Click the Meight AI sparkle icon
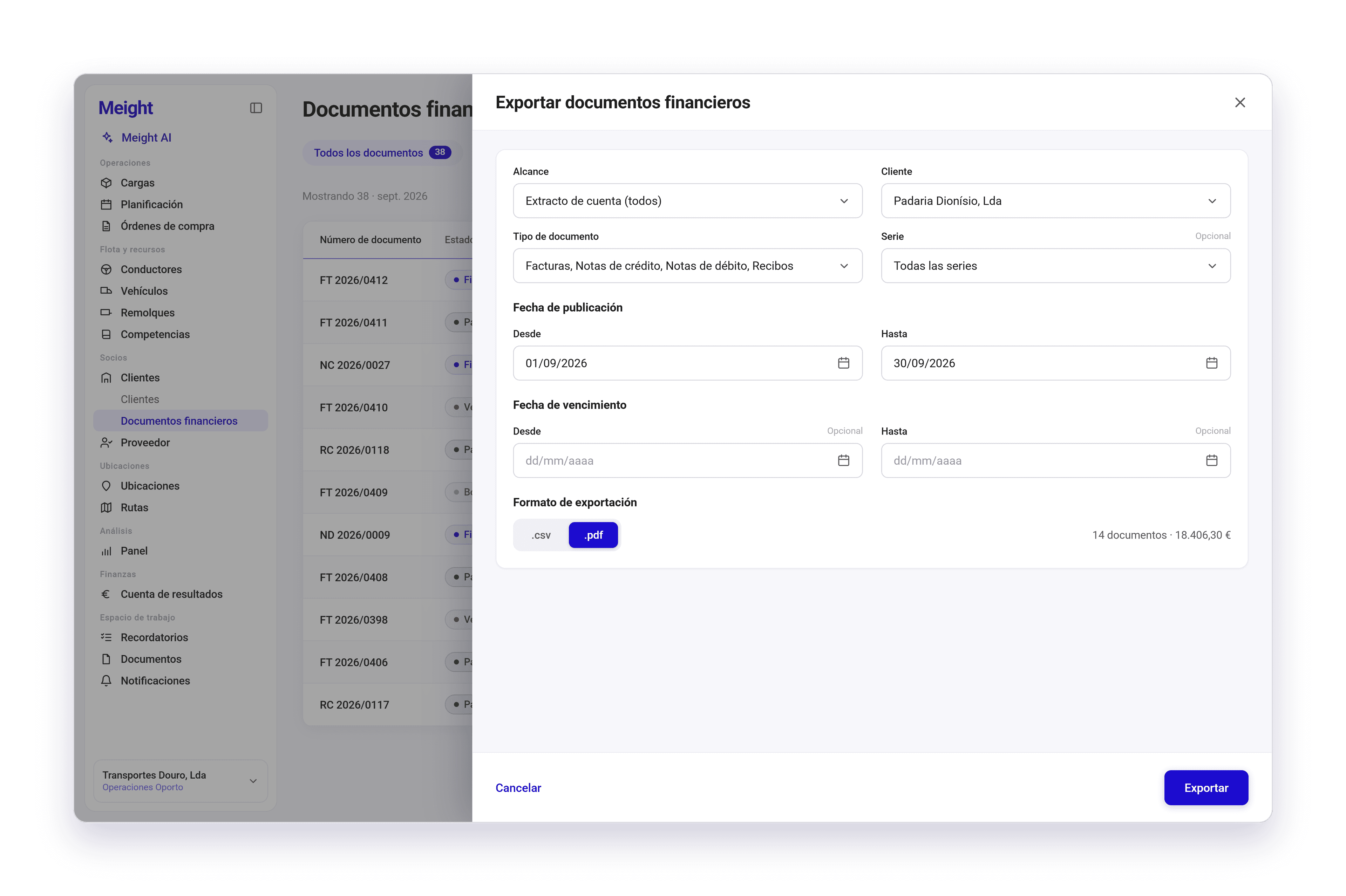Screen dimensions: 1346x896 [107, 137]
